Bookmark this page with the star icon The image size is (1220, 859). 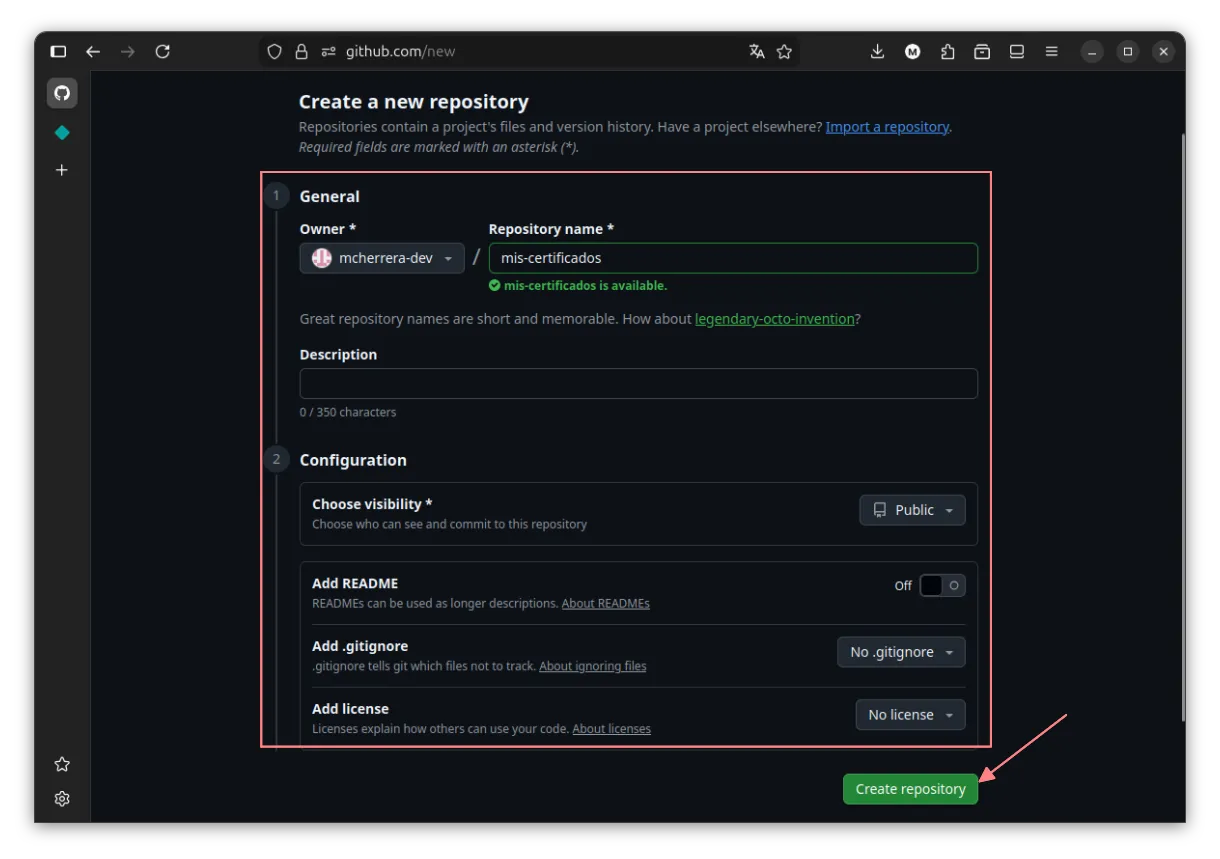[784, 51]
